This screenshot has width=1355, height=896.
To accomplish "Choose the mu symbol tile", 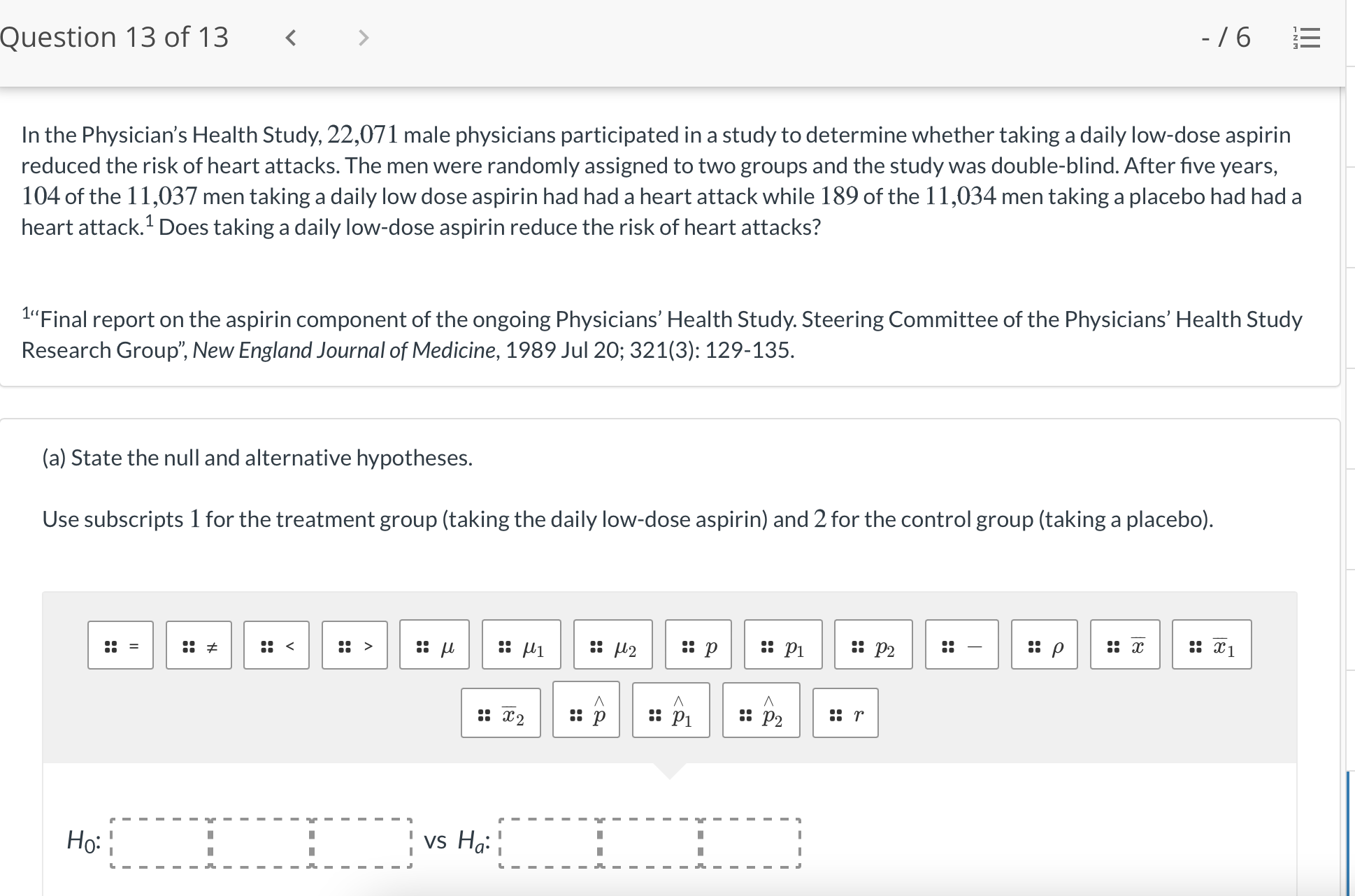I will coord(433,645).
